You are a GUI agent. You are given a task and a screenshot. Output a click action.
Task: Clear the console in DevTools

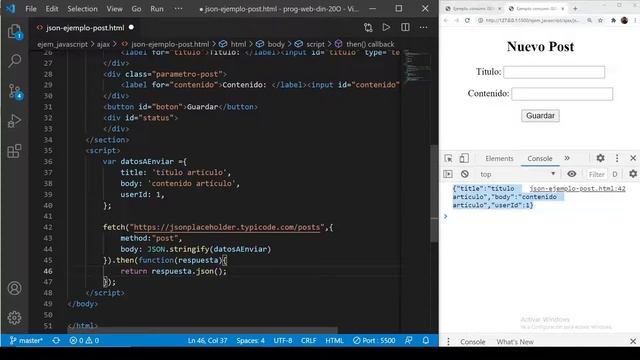coord(464,174)
